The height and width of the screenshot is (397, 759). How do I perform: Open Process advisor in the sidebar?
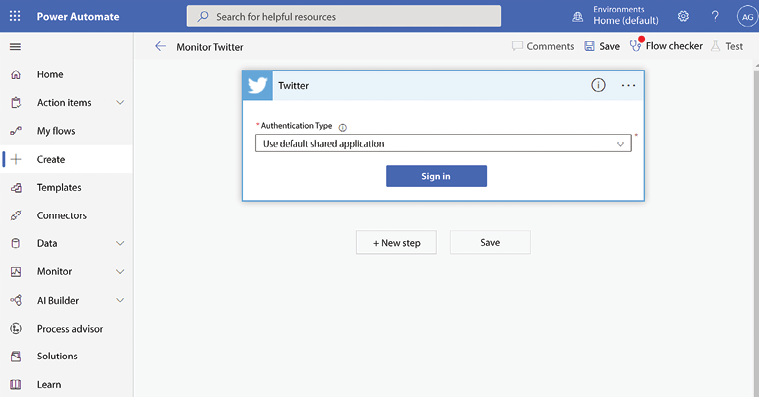coord(70,329)
